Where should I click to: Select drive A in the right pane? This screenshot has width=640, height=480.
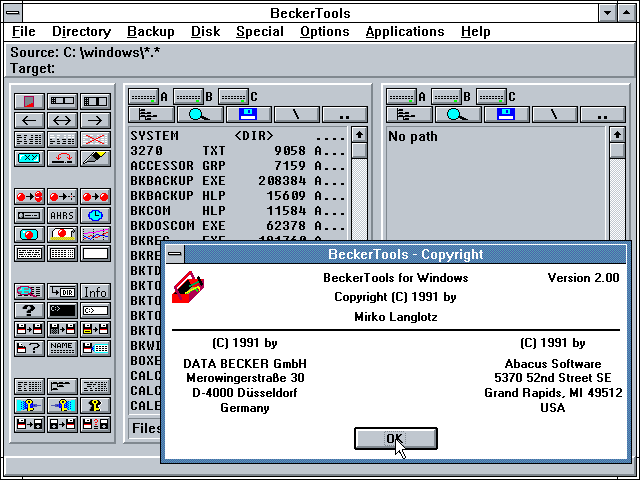point(401,97)
